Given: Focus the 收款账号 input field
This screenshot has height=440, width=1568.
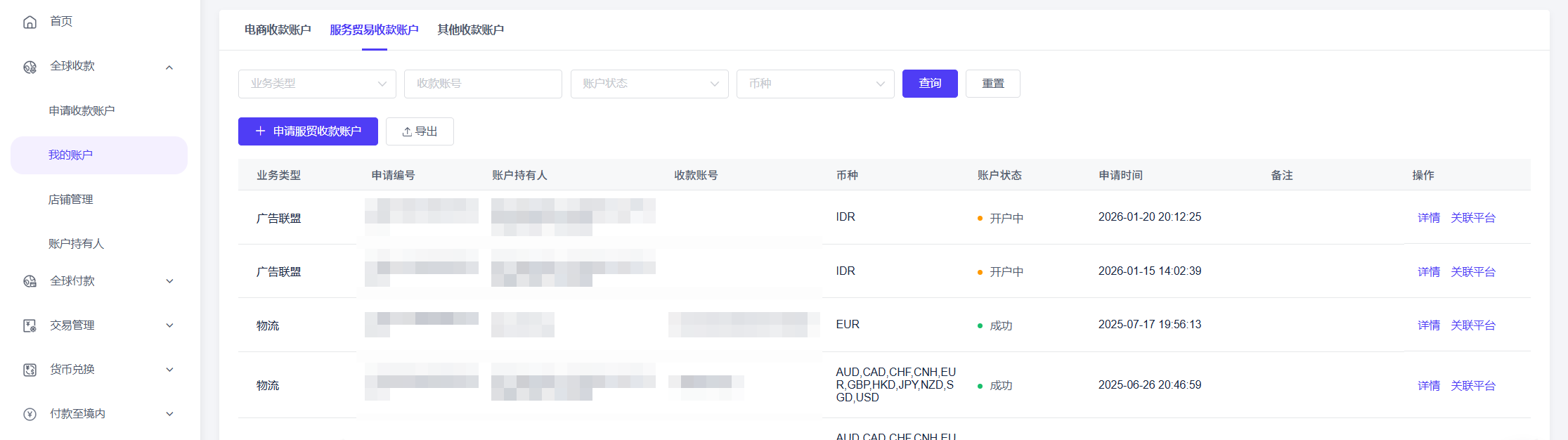Looking at the screenshot, I should click(483, 84).
